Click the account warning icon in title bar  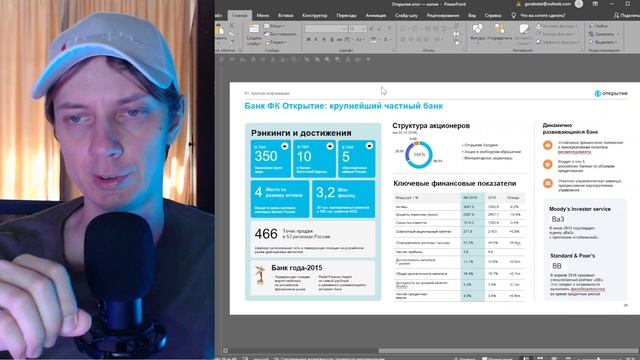(518, 4)
